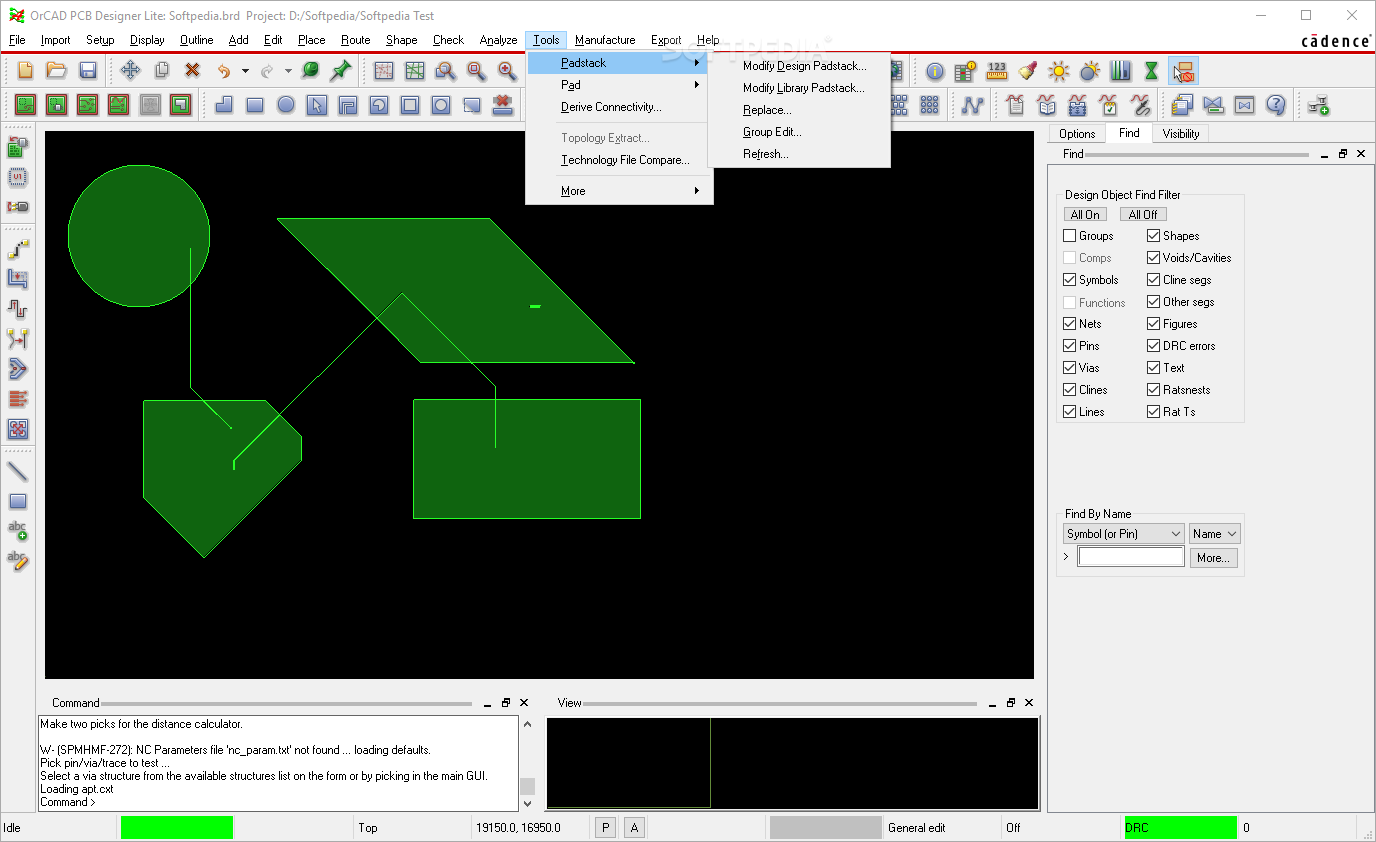Click the More... button in Find By Name
Image resolution: width=1376 pixels, height=842 pixels.
1213,558
